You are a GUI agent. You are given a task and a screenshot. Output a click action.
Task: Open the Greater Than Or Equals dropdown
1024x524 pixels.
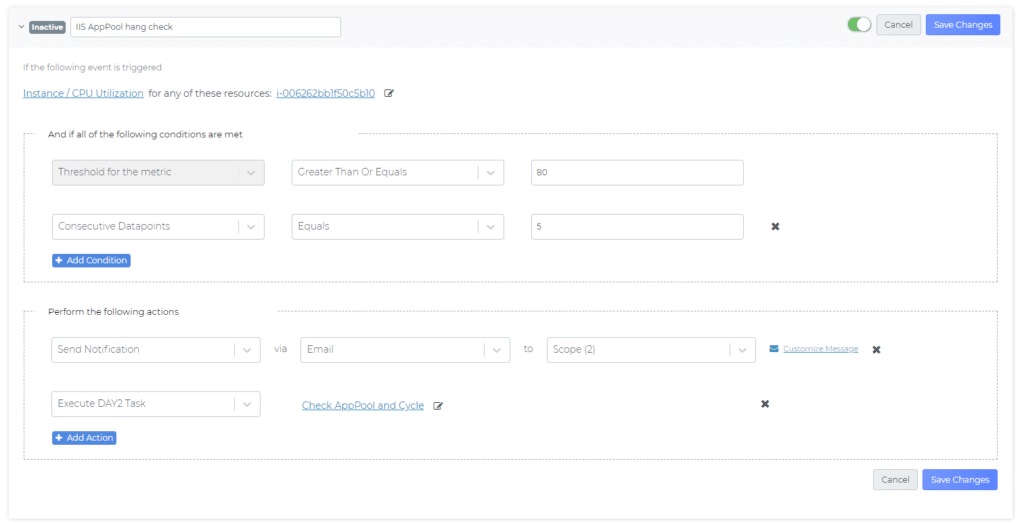397,172
